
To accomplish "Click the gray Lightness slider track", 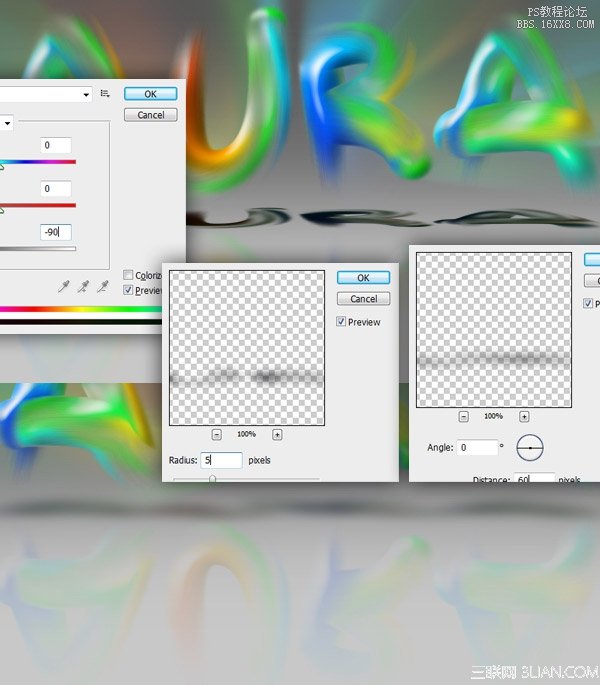I will pyautogui.click(x=38, y=249).
